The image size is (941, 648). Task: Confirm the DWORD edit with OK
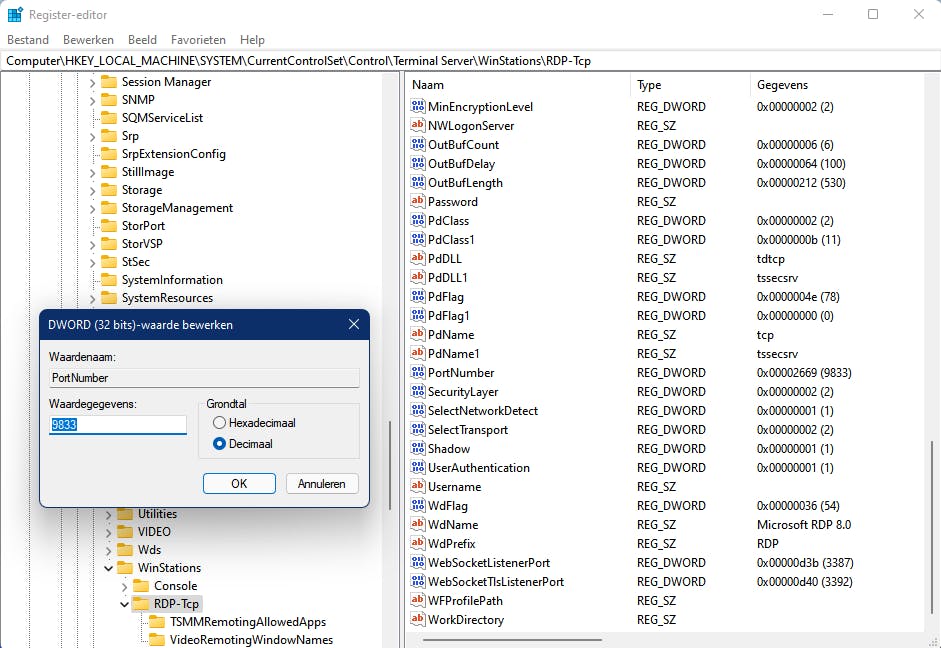(x=239, y=484)
